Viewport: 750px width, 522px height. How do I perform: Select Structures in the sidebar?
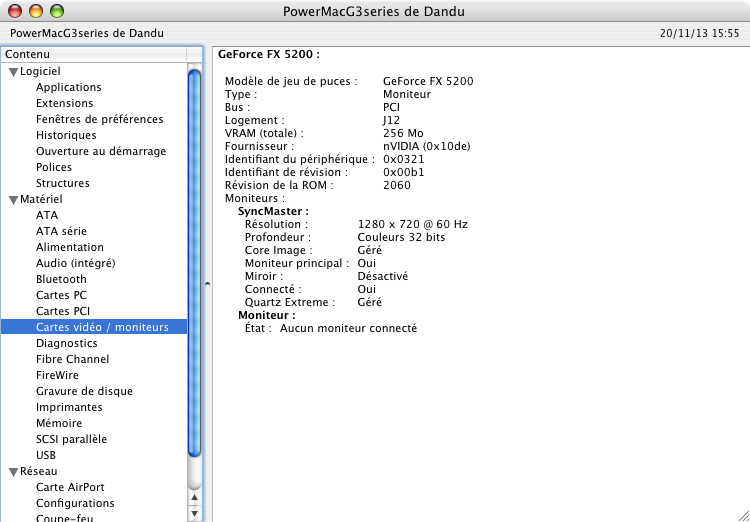click(63, 183)
